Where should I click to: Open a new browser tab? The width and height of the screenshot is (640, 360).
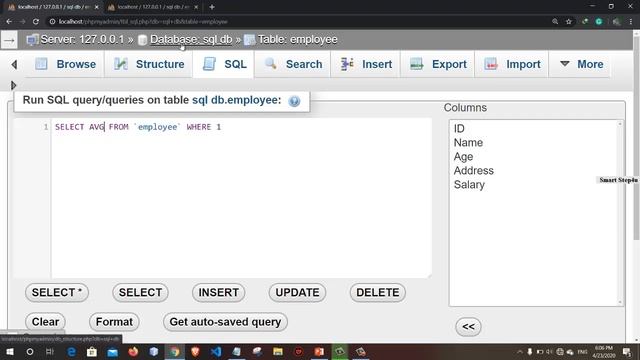212,7
